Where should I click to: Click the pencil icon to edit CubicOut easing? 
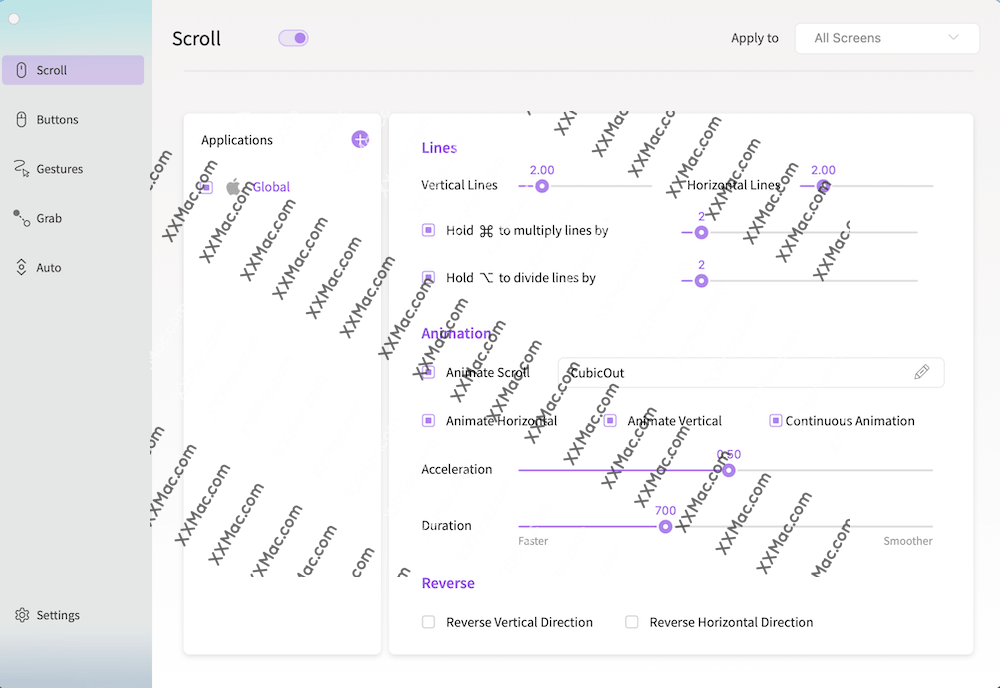[x=921, y=372]
